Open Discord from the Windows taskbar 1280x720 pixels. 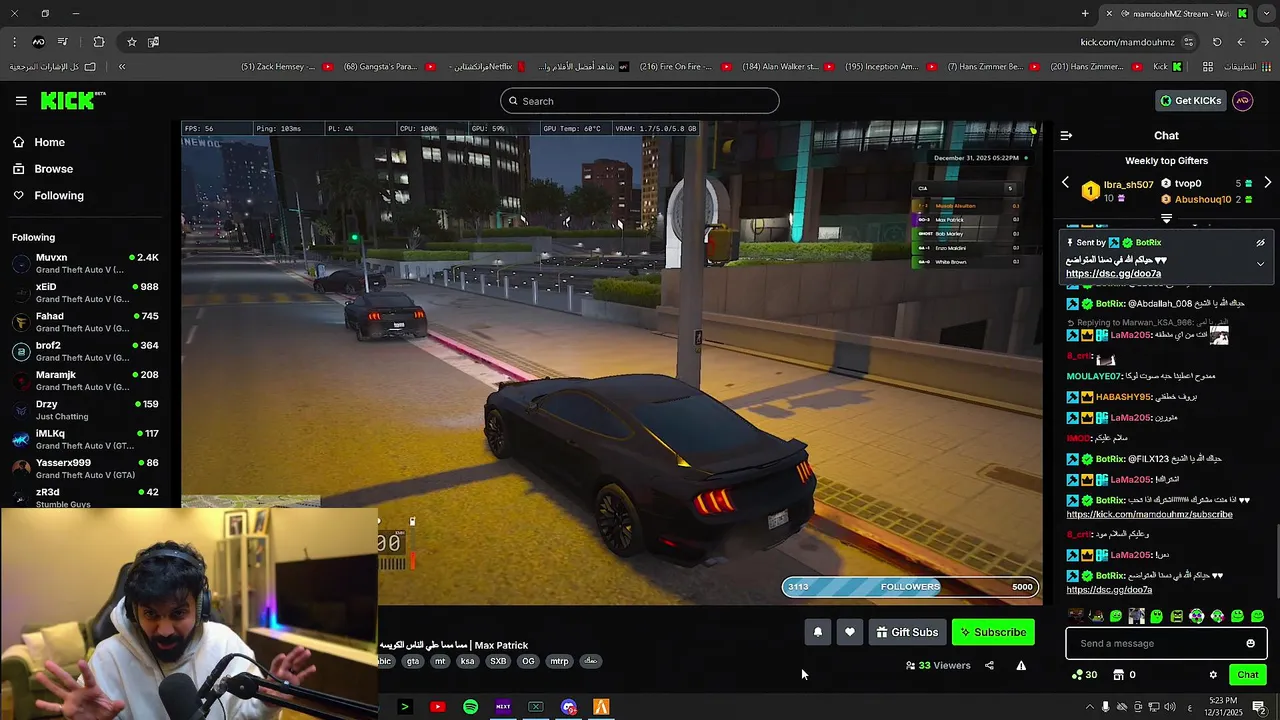coord(569,707)
